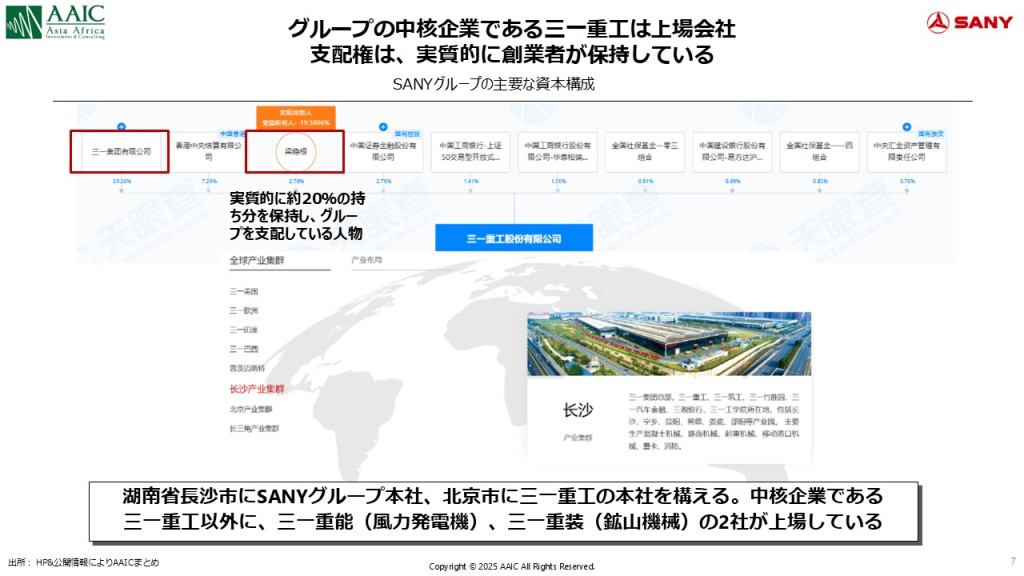
Task: Open the 香港中央结算有限公司 shareholder node
Action: point(208,152)
